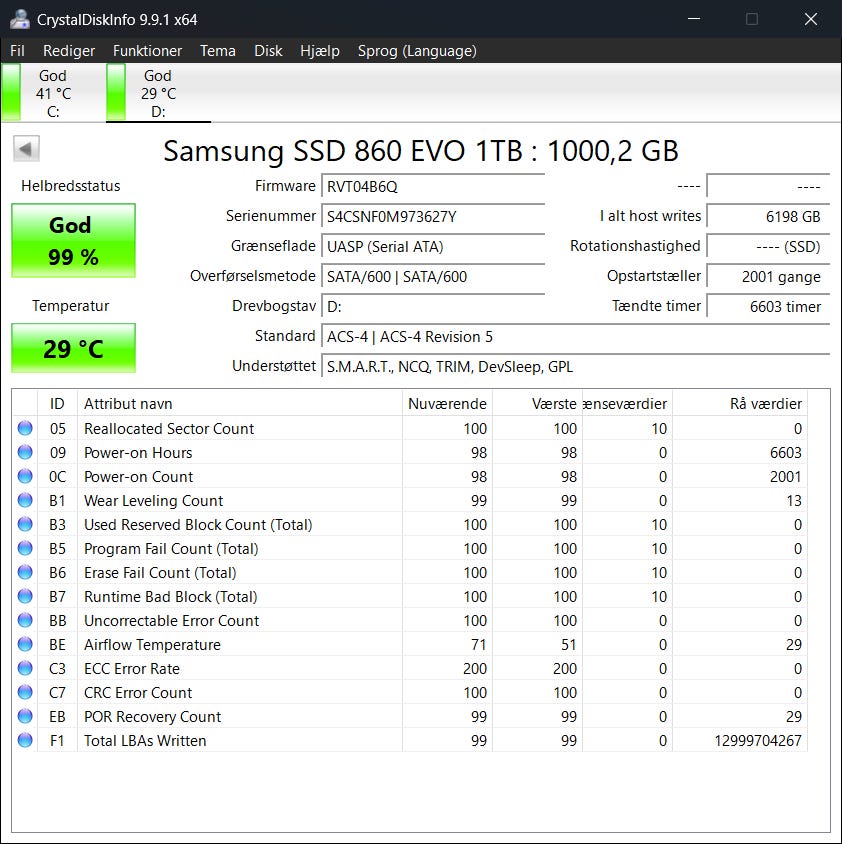Click status orb for Power-on Hours
The image size is (842, 844).
[x=25, y=452]
